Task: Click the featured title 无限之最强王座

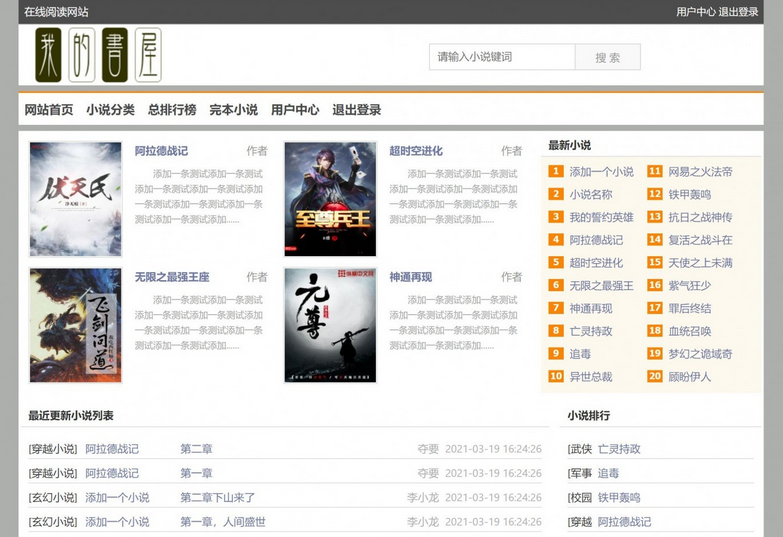Action: (x=172, y=277)
